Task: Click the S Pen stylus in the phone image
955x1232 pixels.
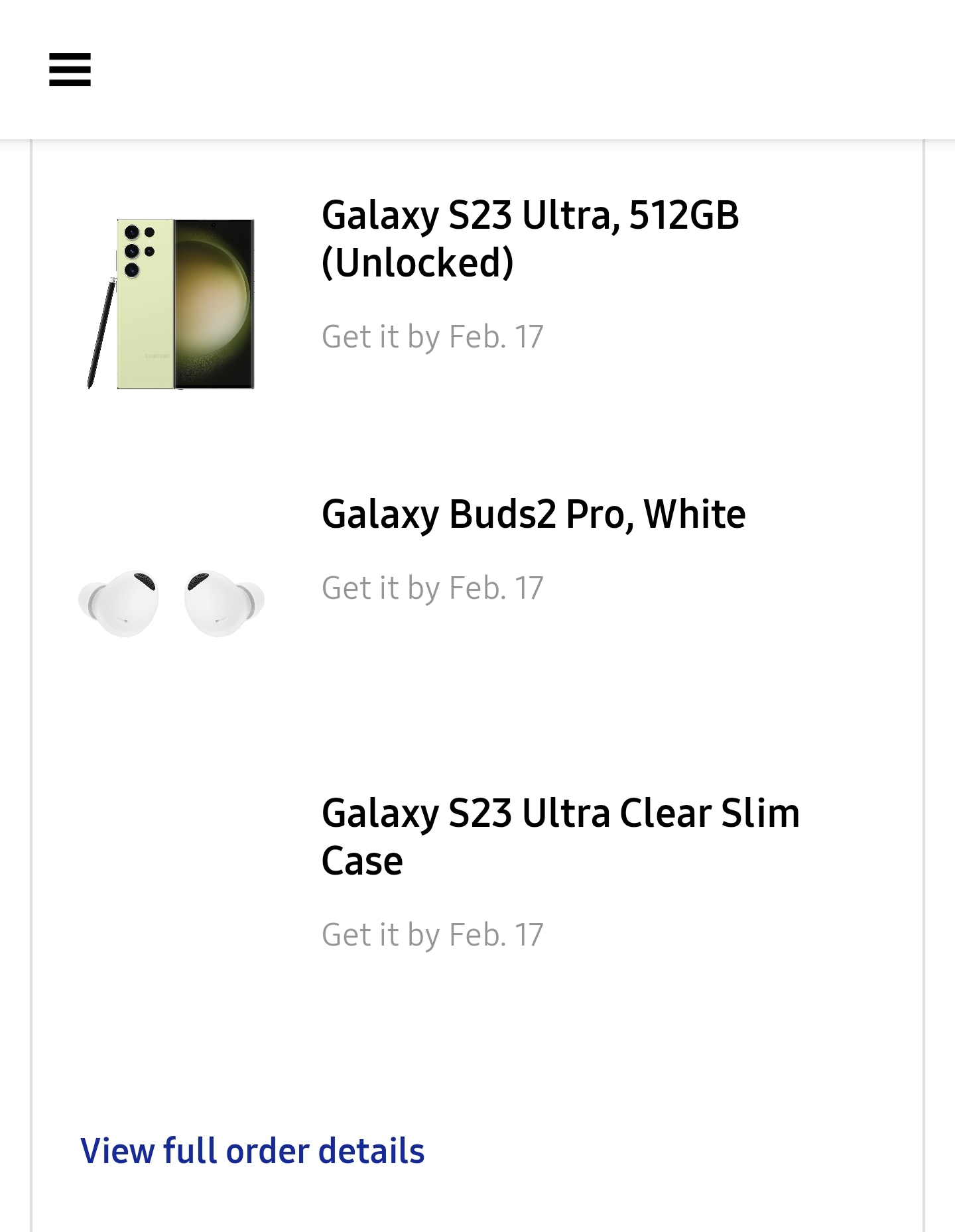Action: coord(101,333)
